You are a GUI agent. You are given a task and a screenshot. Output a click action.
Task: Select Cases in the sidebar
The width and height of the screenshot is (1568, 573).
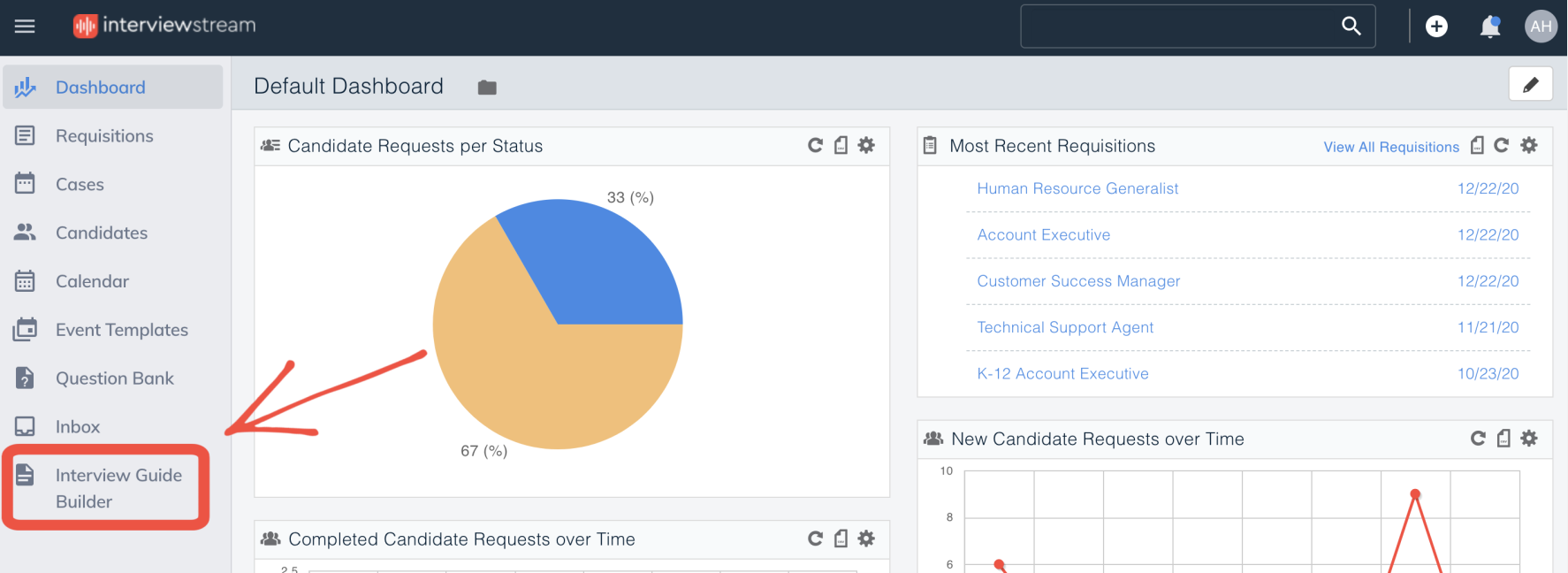[113, 184]
